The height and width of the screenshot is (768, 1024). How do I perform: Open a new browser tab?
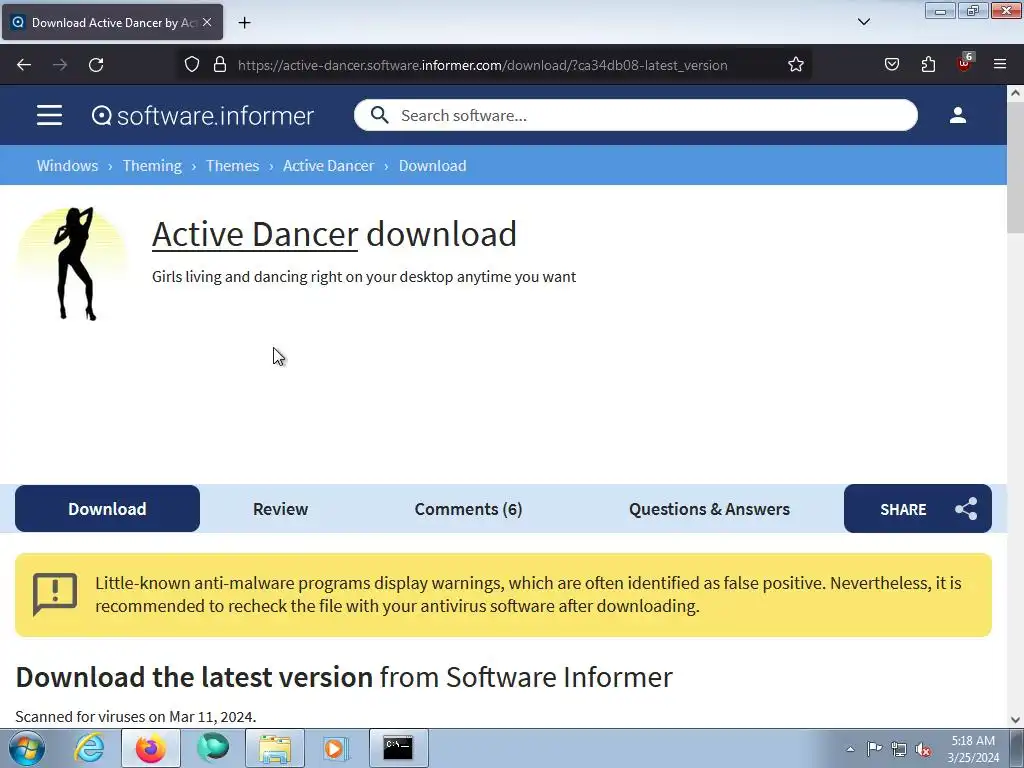(244, 23)
